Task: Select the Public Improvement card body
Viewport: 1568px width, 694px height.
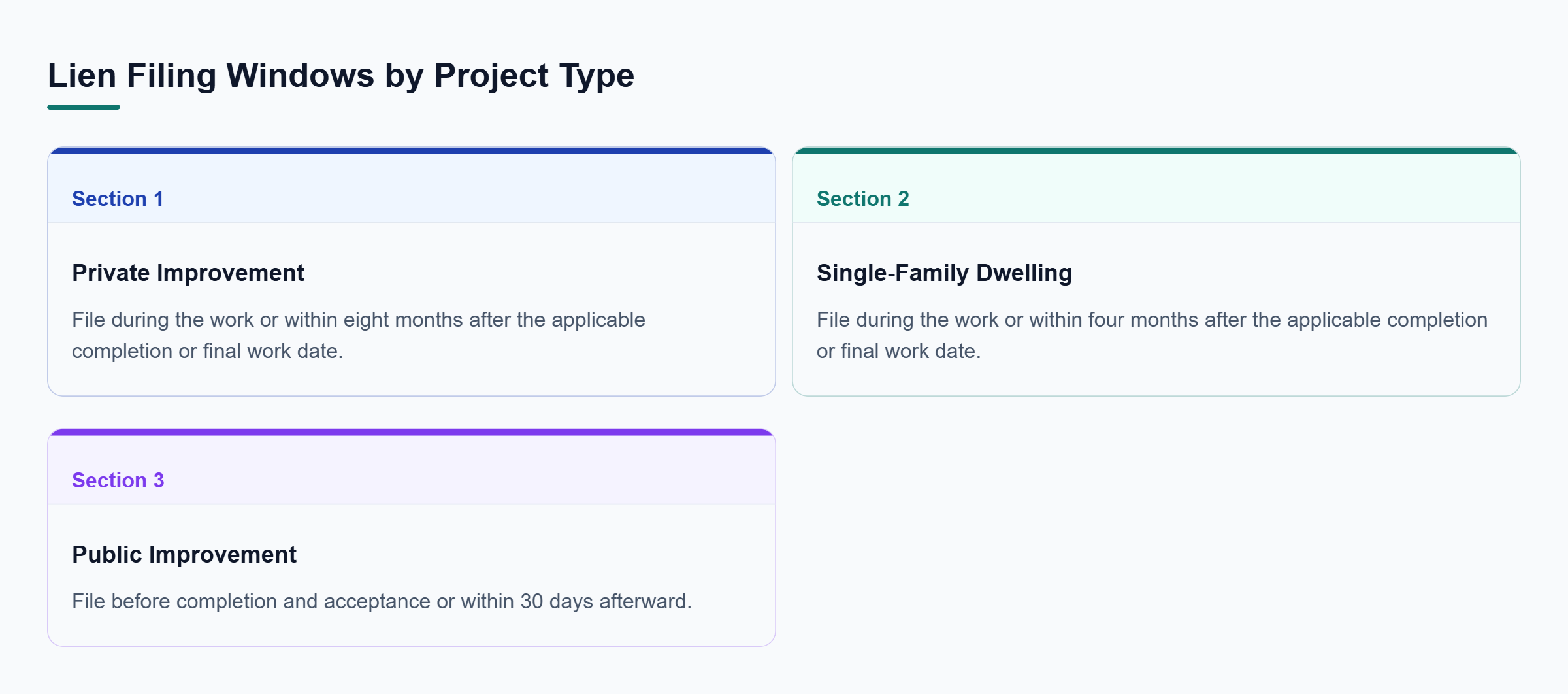Action: [412, 575]
